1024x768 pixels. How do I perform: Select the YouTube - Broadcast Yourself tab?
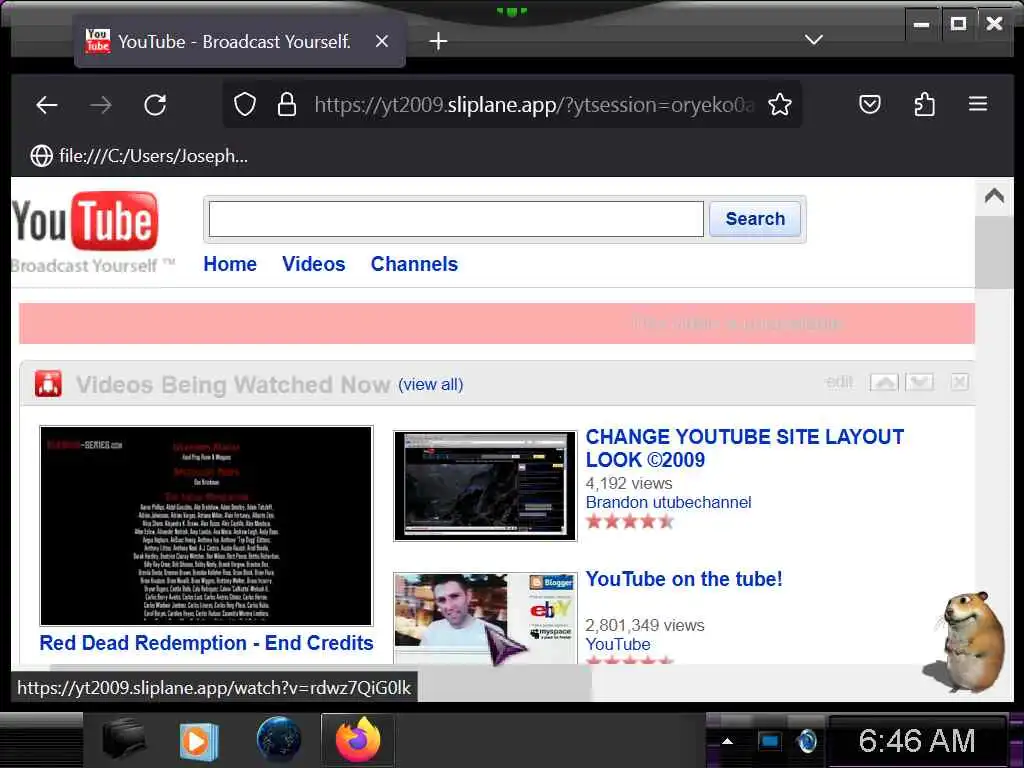[x=239, y=41]
